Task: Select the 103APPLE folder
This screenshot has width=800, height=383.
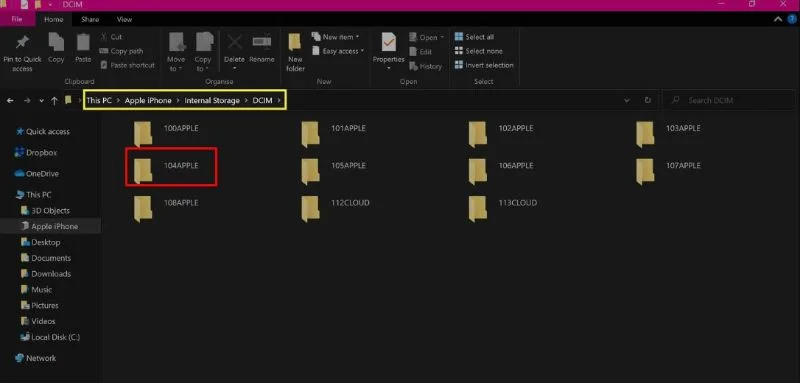Action: (668, 134)
